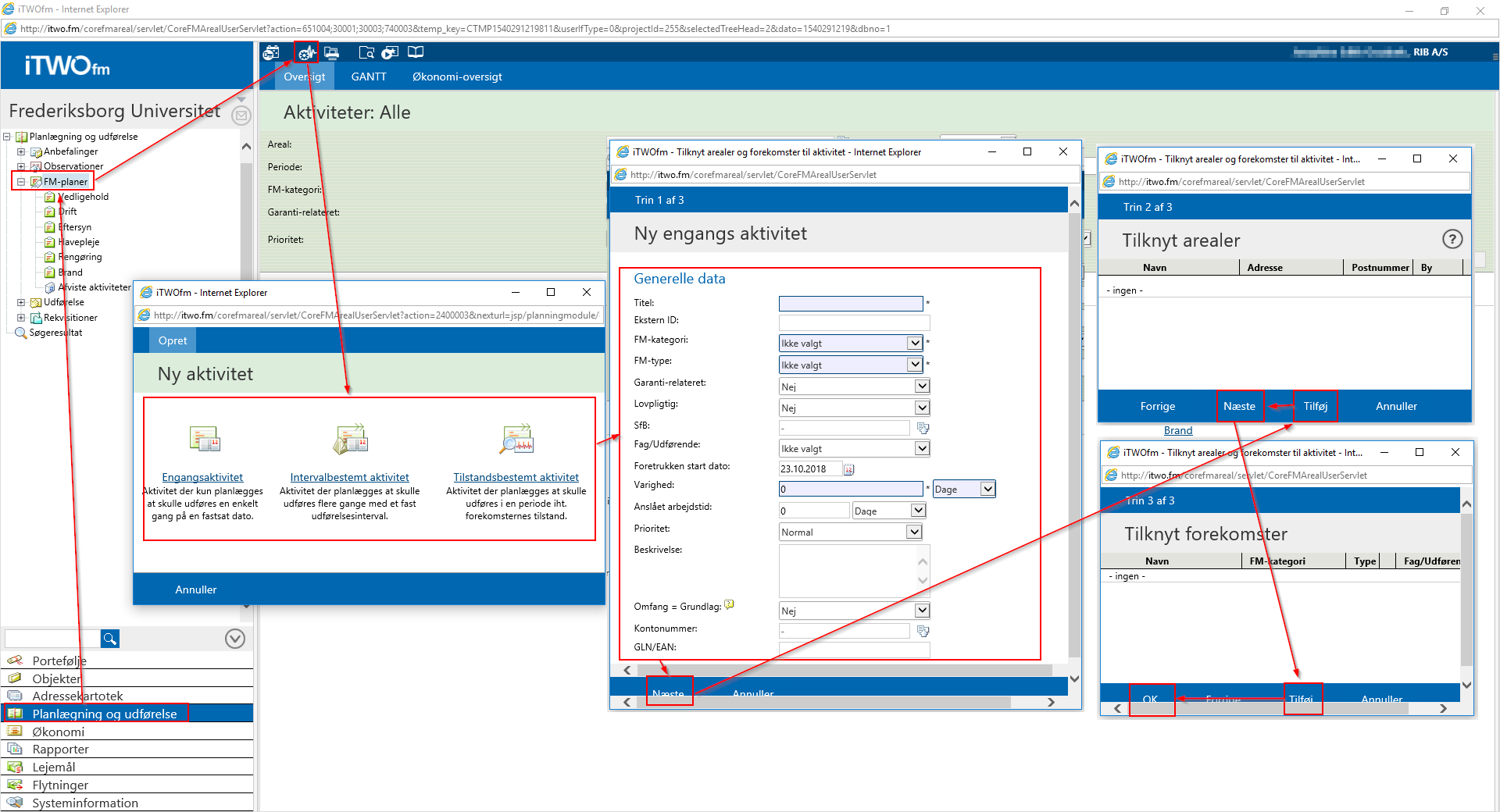Viewport: 1500px width, 812px height.
Task: Select the Tilstandsbestemt aktivitet icon
Action: [516, 439]
